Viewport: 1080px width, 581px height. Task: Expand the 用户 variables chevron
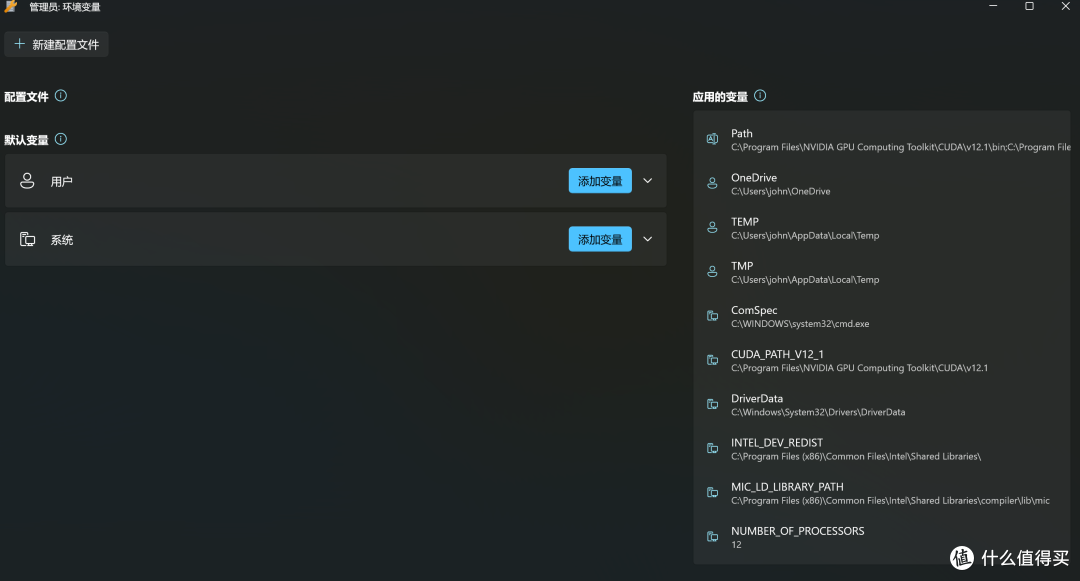coord(647,181)
